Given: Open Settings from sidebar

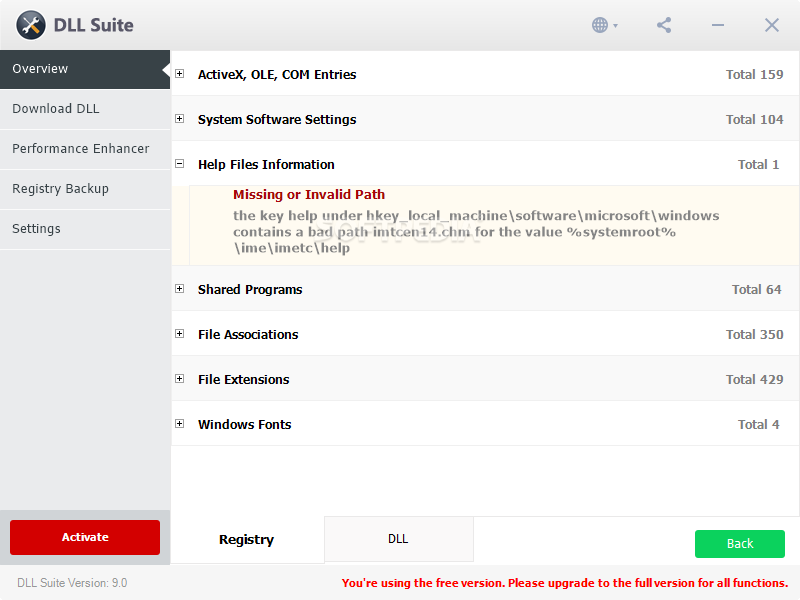Looking at the screenshot, I should click(85, 229).
